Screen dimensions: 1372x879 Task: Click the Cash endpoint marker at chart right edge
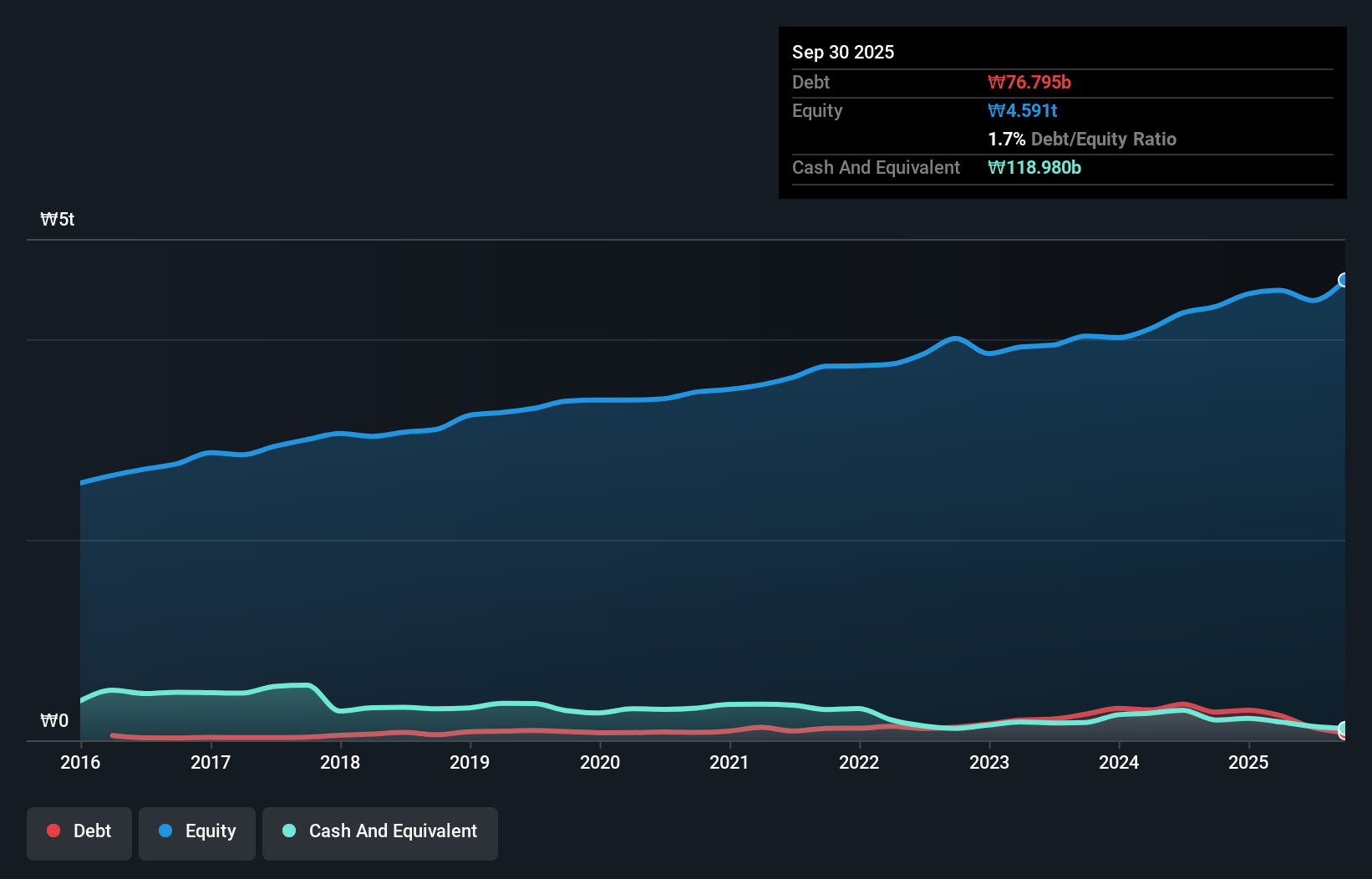pos(1344,729)
